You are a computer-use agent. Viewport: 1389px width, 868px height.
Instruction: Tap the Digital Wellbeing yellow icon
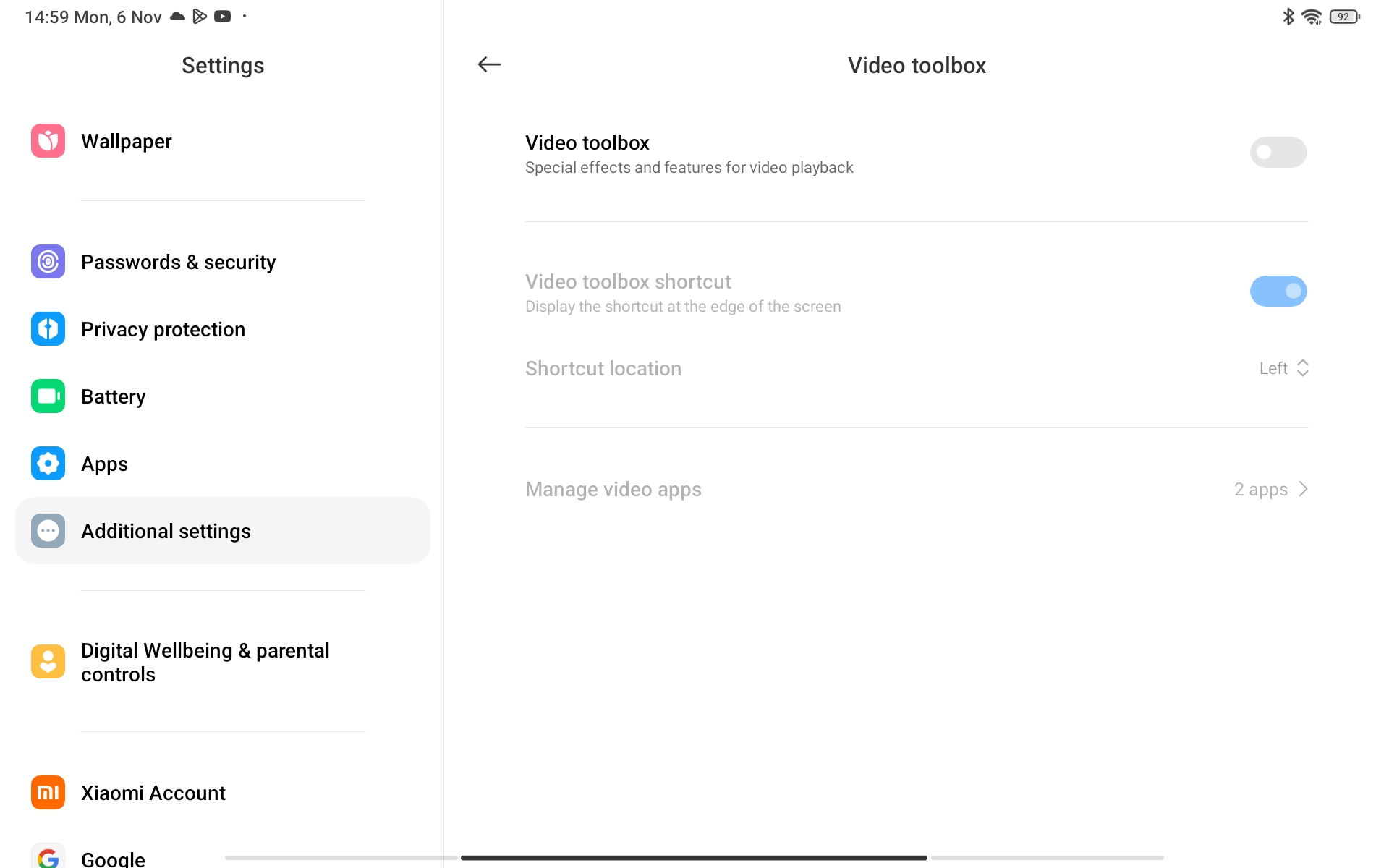48,661
